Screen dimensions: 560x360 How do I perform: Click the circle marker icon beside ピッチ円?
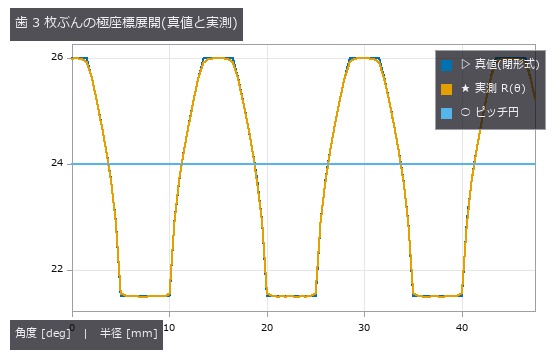coord(465,112)
